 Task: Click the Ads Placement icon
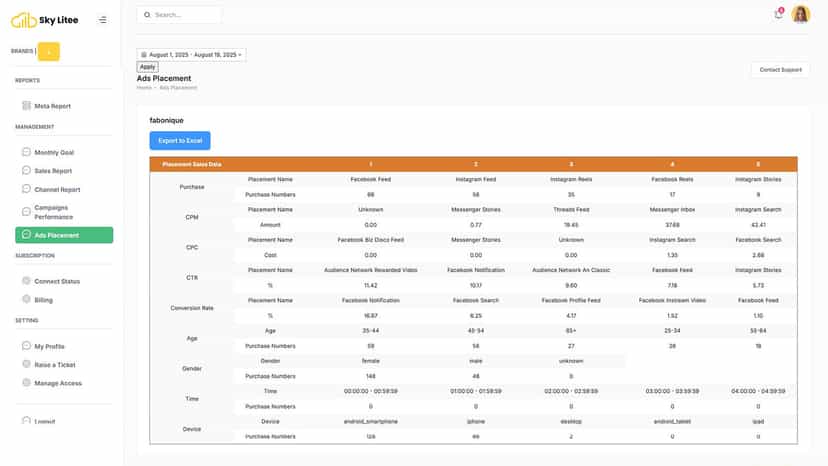26,235
